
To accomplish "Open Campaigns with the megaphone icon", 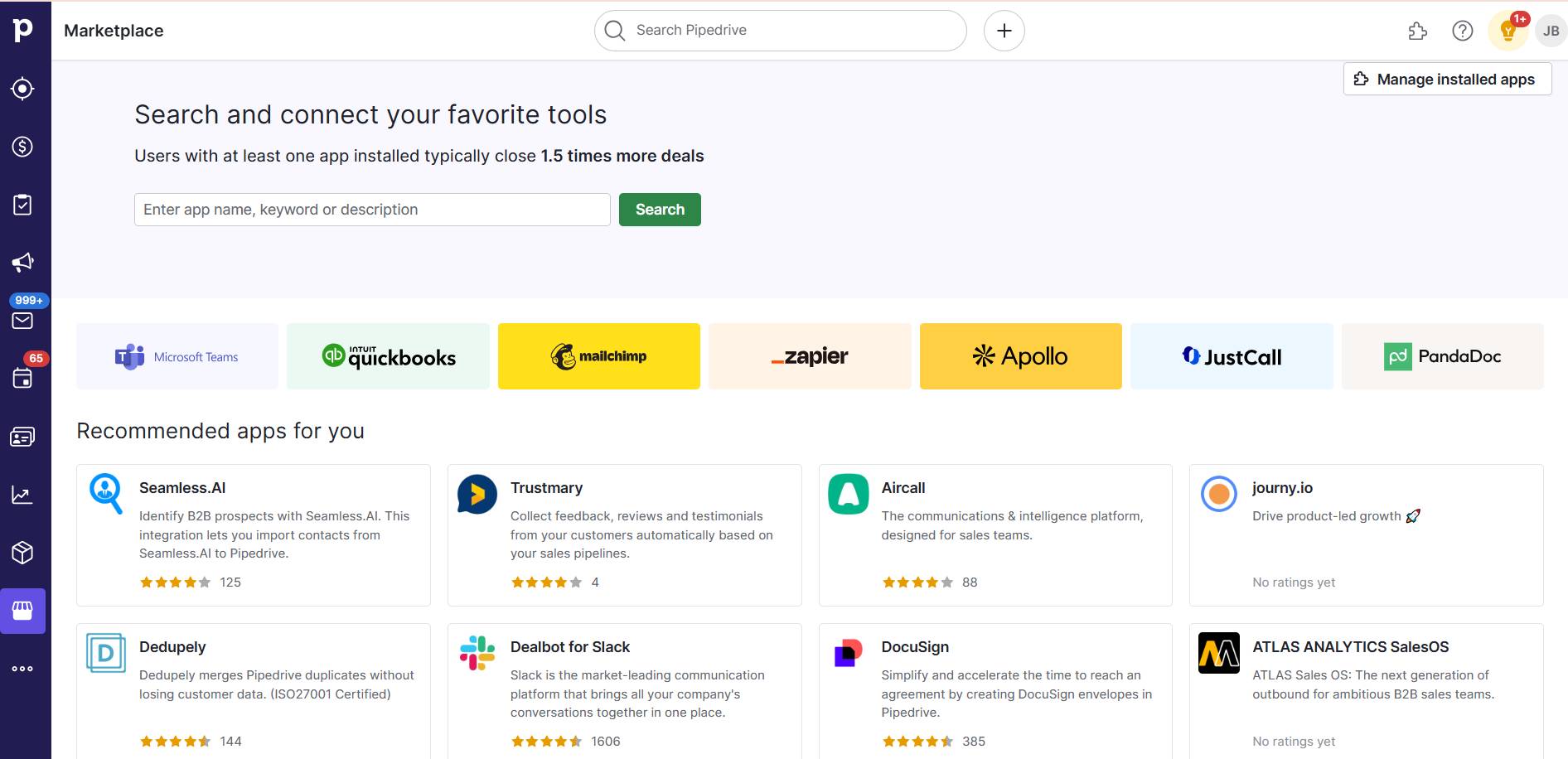I will [23, 261].
